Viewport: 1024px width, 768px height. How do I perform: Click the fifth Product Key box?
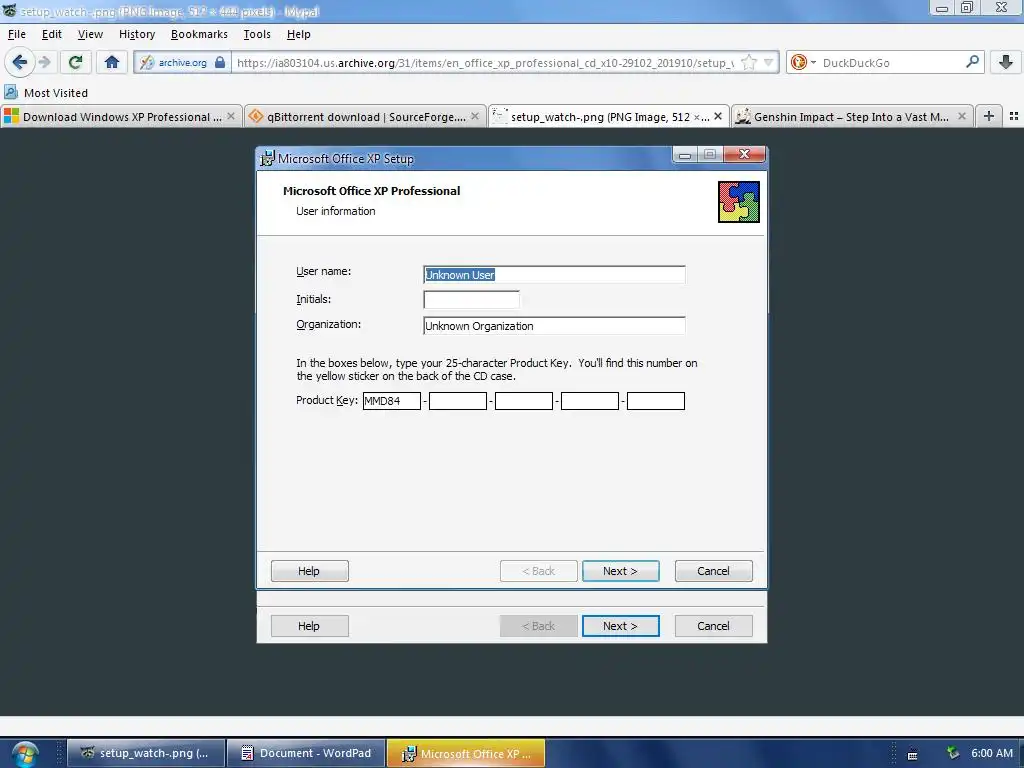(655, 400)
